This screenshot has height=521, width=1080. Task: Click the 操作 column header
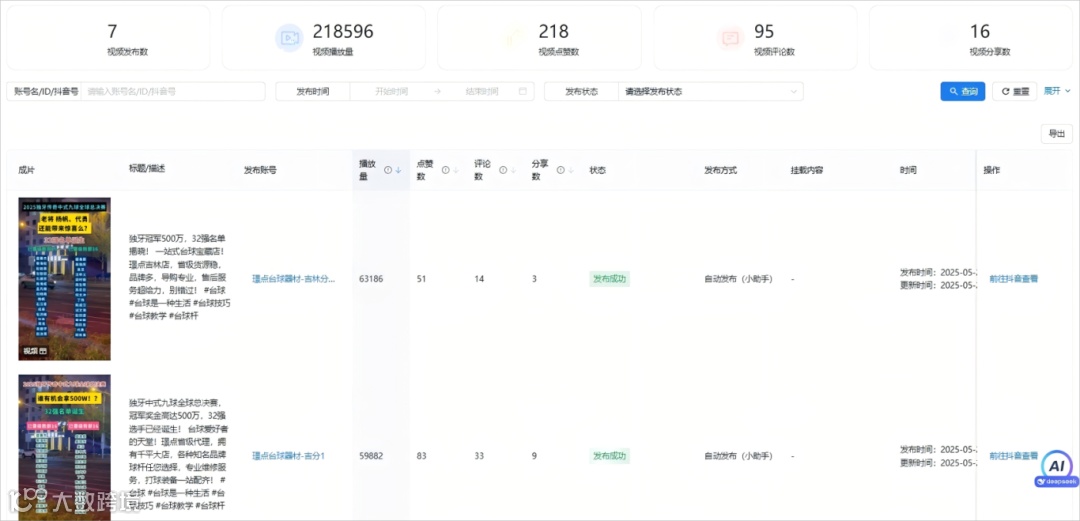[x=991, y=170]
